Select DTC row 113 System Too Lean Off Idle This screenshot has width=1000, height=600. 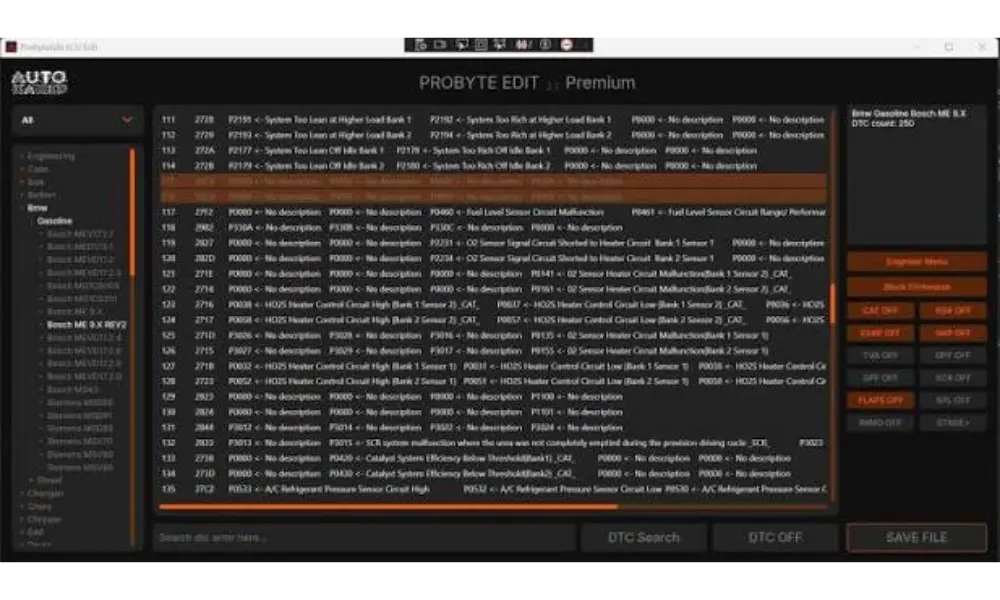pos(493,150)
